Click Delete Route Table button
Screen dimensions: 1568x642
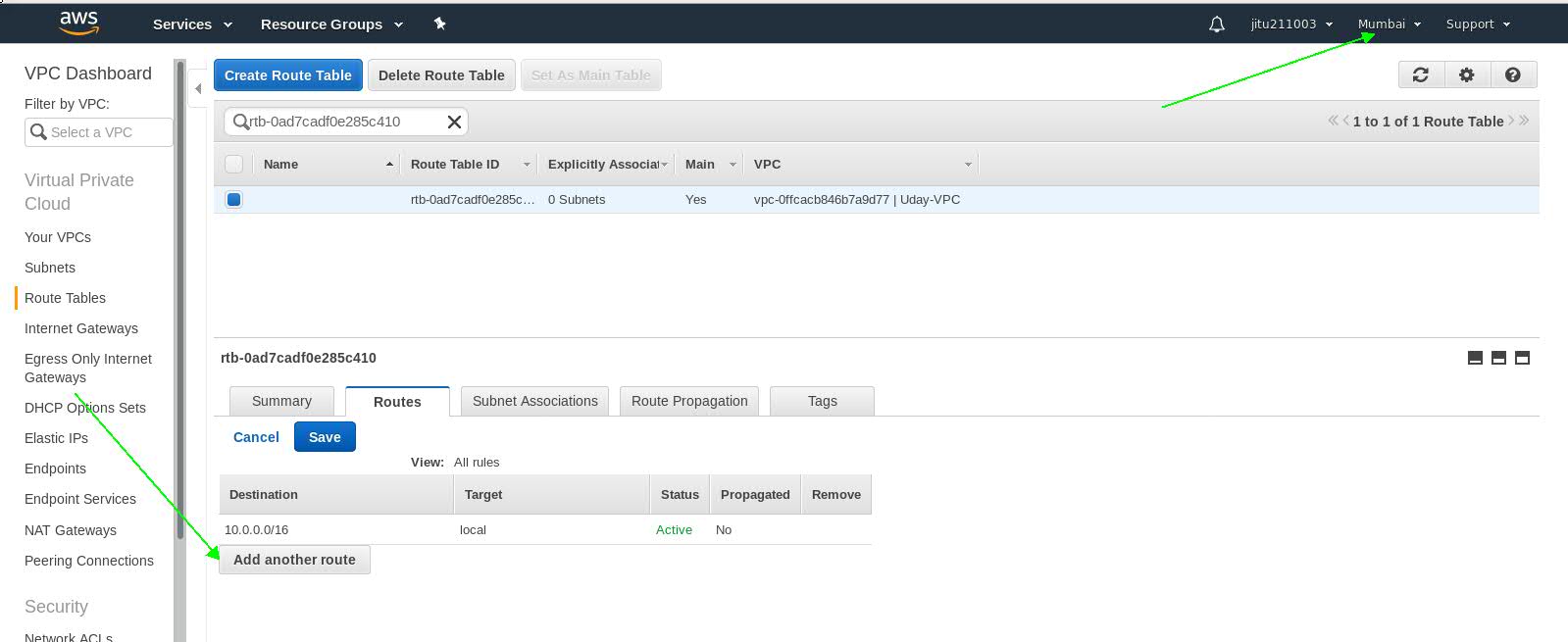click(x=441, y=75)
